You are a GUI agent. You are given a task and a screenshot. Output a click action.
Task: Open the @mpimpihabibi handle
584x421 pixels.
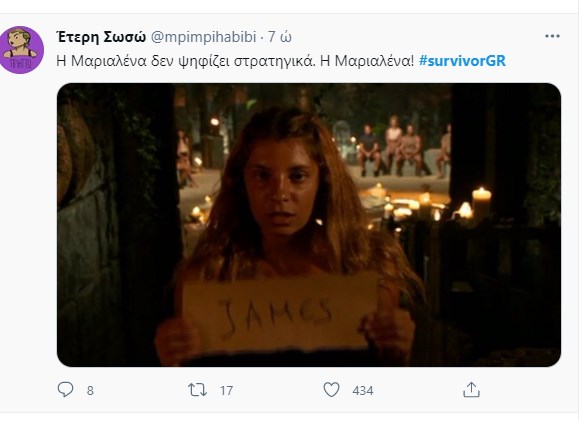point(203,37)
